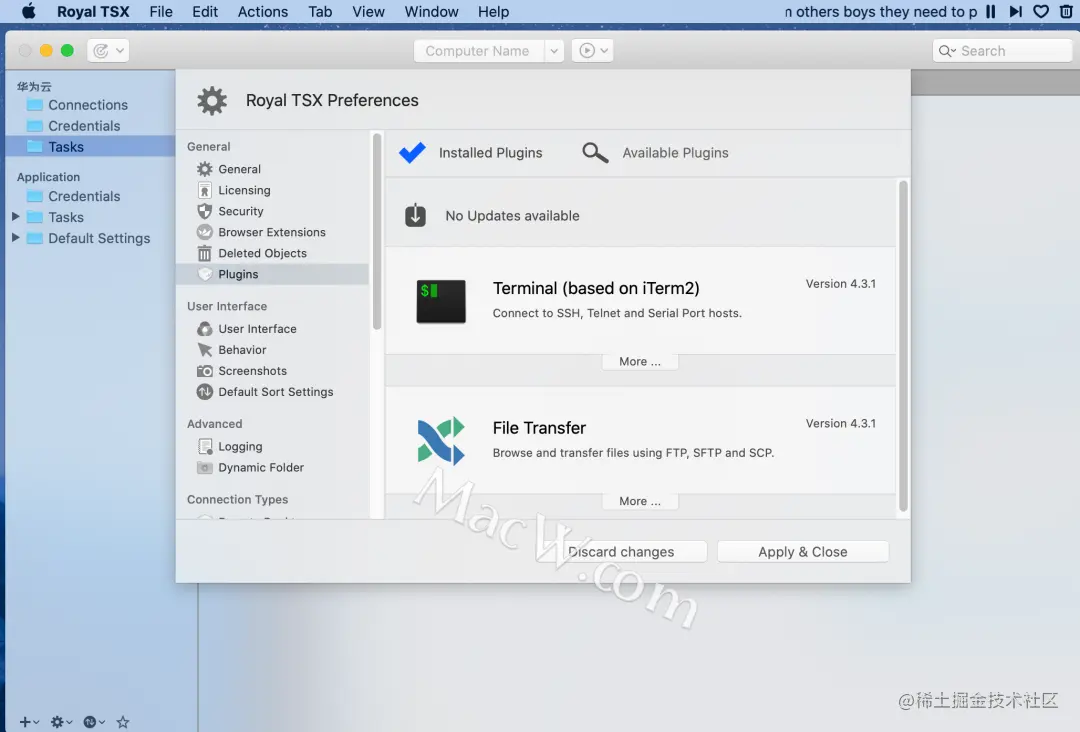The height and width of the screenshot is (732, 1080).
Task: Click the Computer Name input field
Action: click(x=477, y=51)
